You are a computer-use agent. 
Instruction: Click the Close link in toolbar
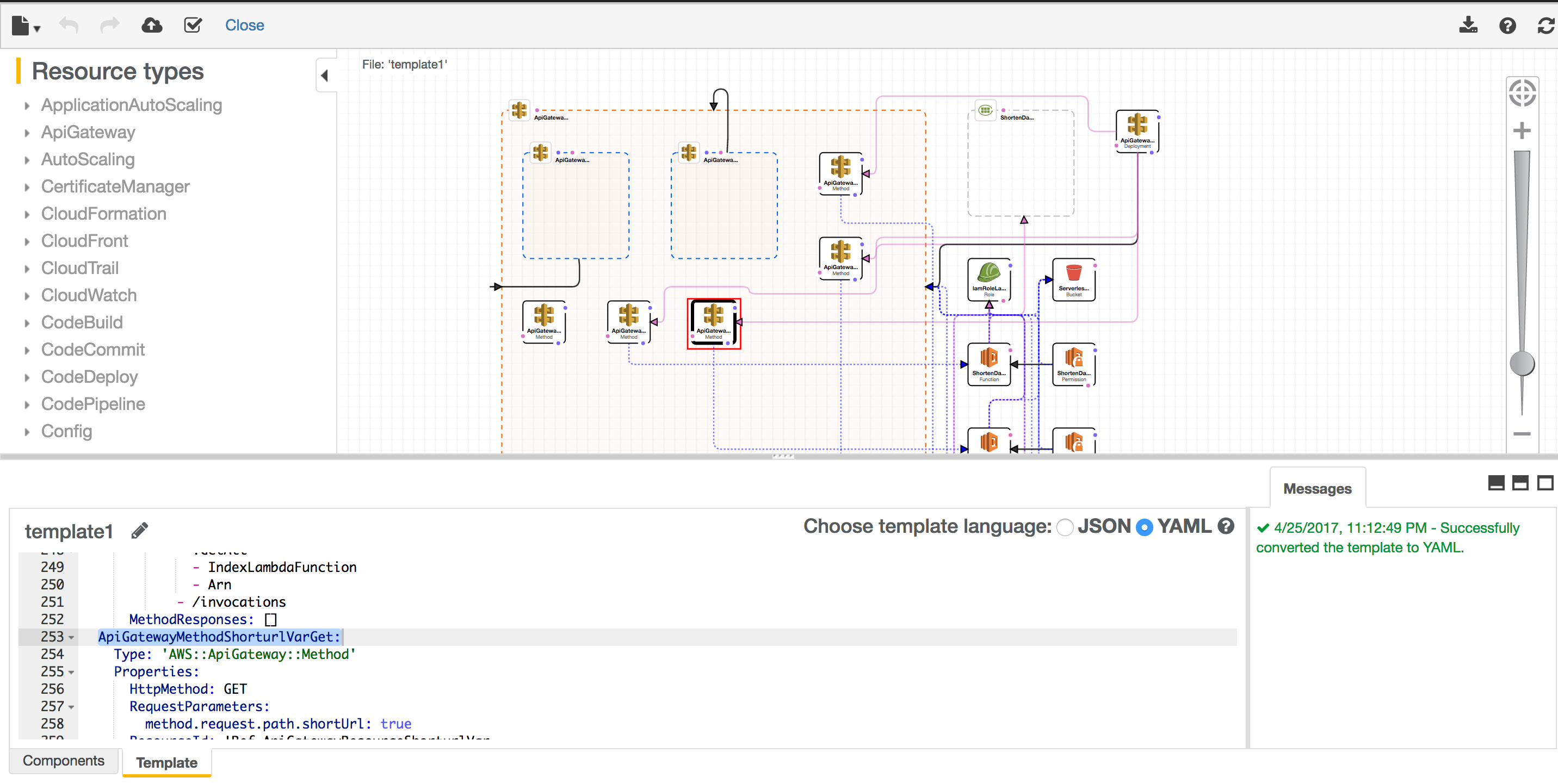click(244, 26)
